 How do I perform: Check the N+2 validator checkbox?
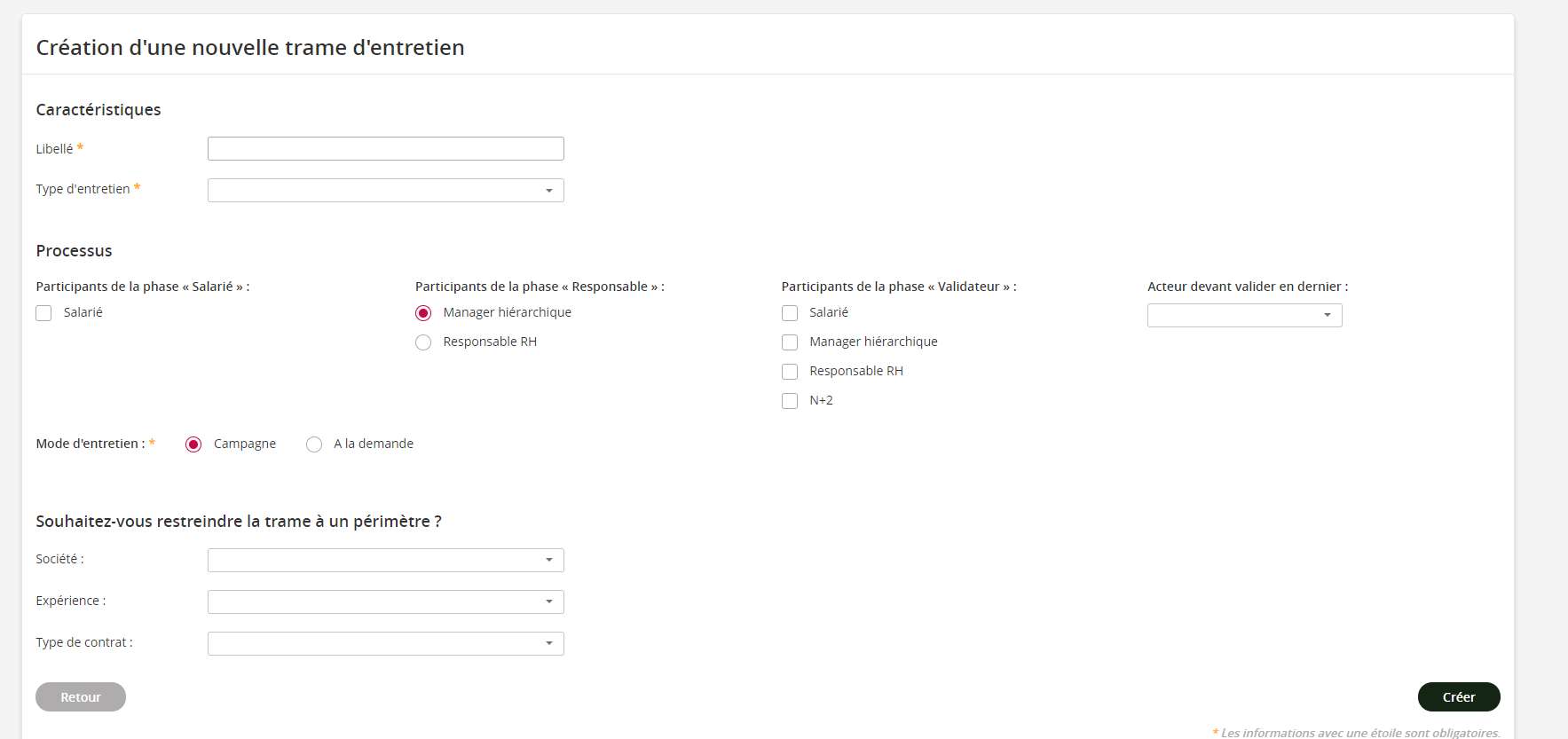pos(790,401)
